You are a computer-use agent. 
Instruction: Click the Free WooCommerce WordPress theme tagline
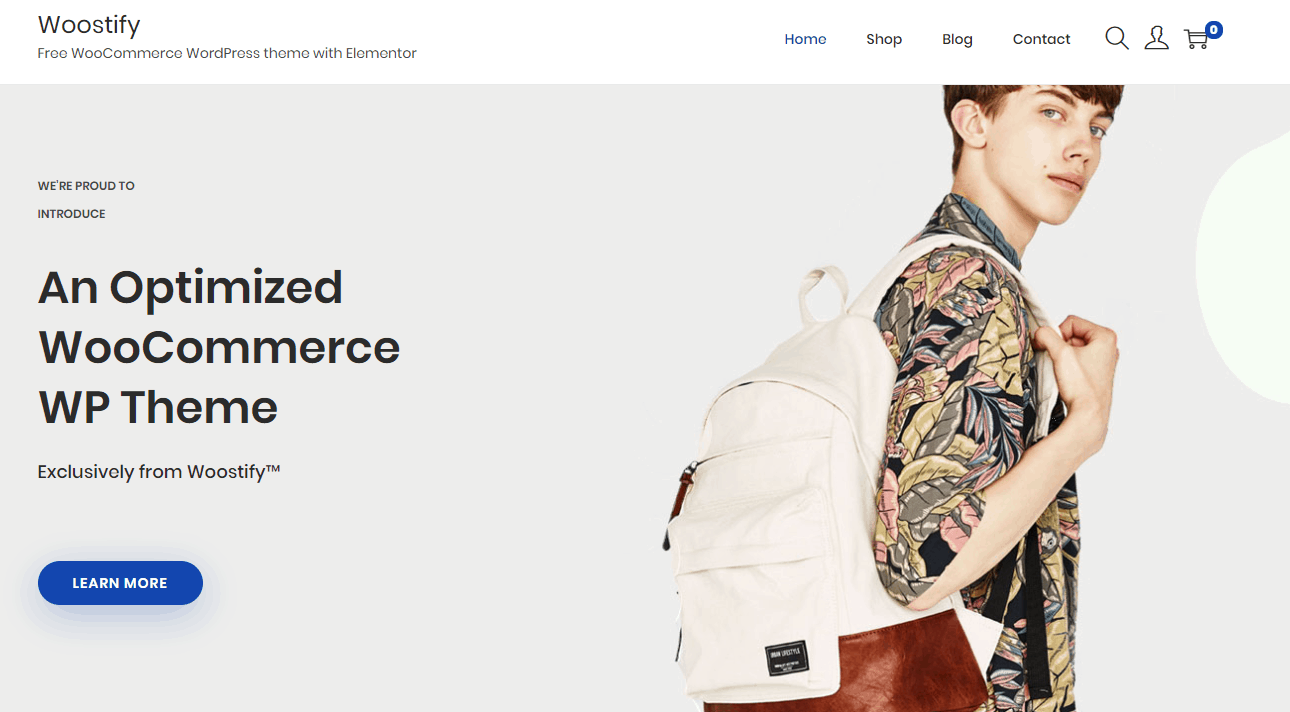pos(227,53)
